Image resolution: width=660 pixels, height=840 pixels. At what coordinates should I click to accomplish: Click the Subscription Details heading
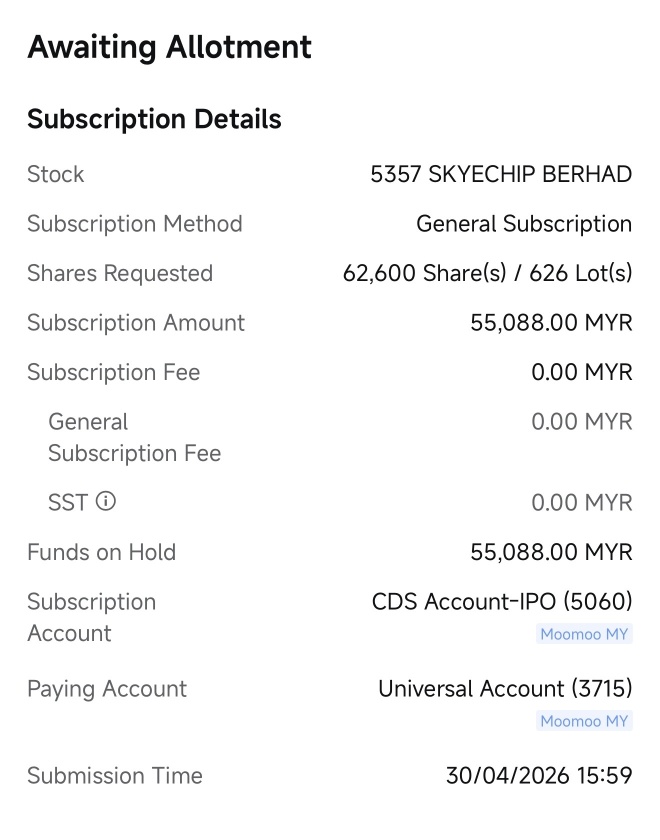pos(154,119)
